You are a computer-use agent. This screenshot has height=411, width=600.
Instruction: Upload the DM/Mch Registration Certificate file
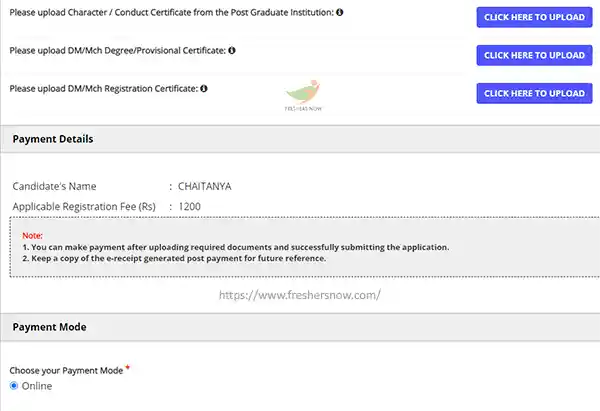(x=534, y=93)
